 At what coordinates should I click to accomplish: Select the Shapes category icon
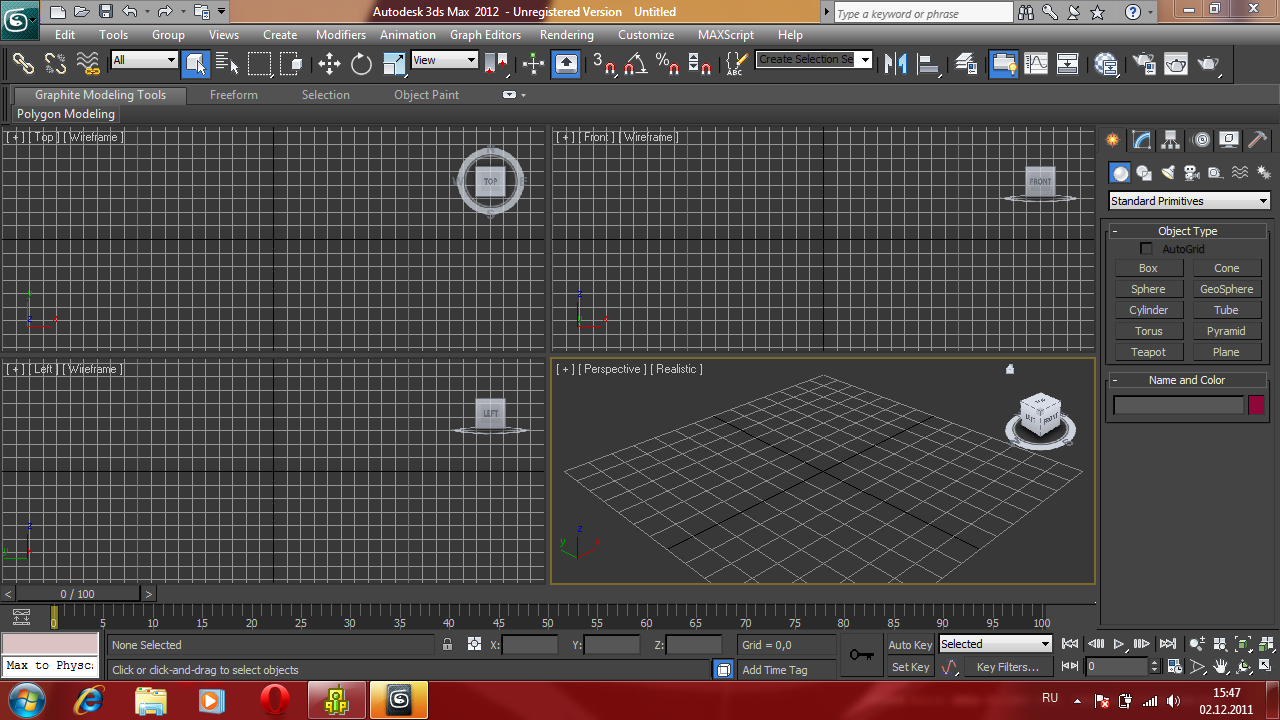(1144, 173)
